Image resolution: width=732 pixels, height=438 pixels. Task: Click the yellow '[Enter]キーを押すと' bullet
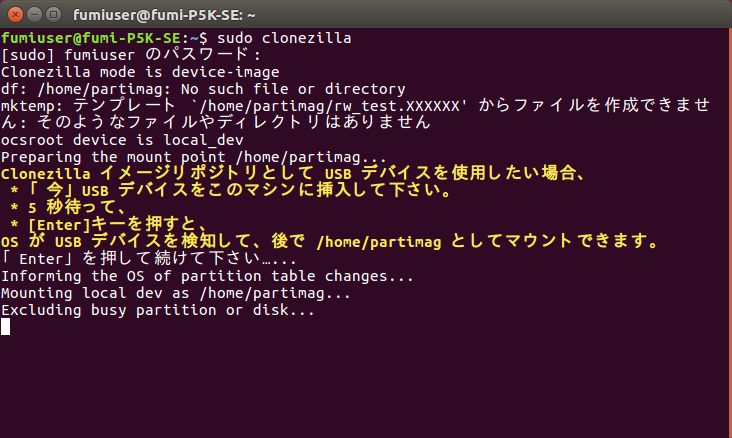point(109,224)
